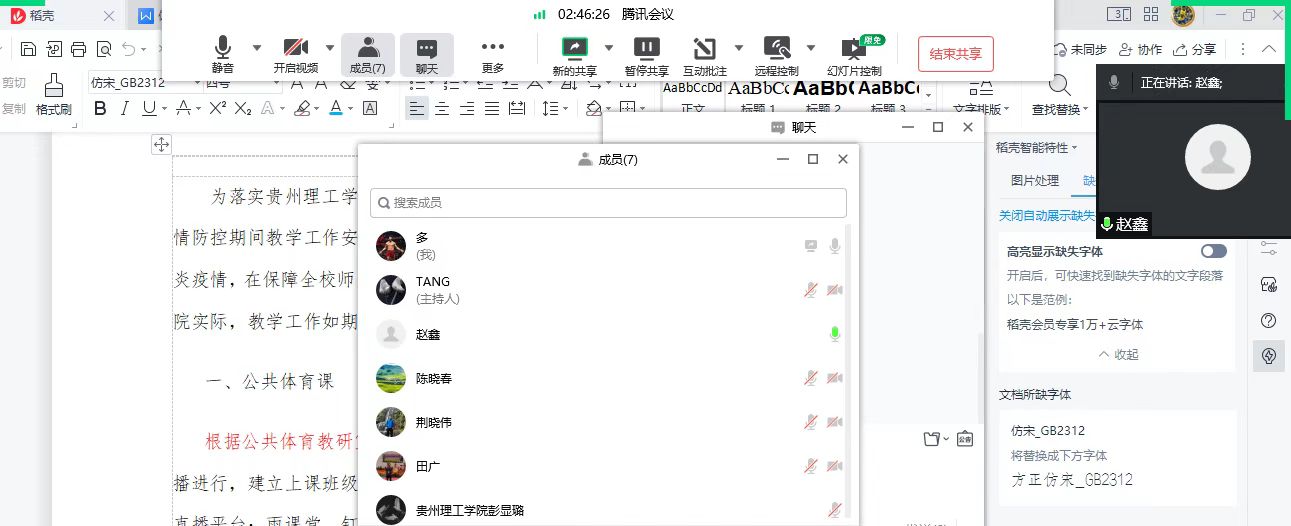Switch to the 图片处理 tab
The height and width of the screenshot is (526, 1291).
(1034, 181)
